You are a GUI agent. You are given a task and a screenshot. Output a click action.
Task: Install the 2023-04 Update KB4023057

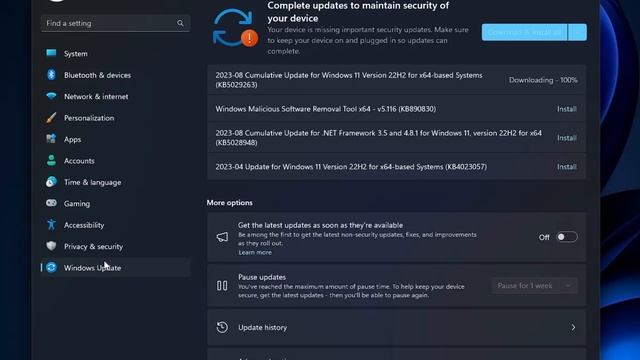click(567, 167)
